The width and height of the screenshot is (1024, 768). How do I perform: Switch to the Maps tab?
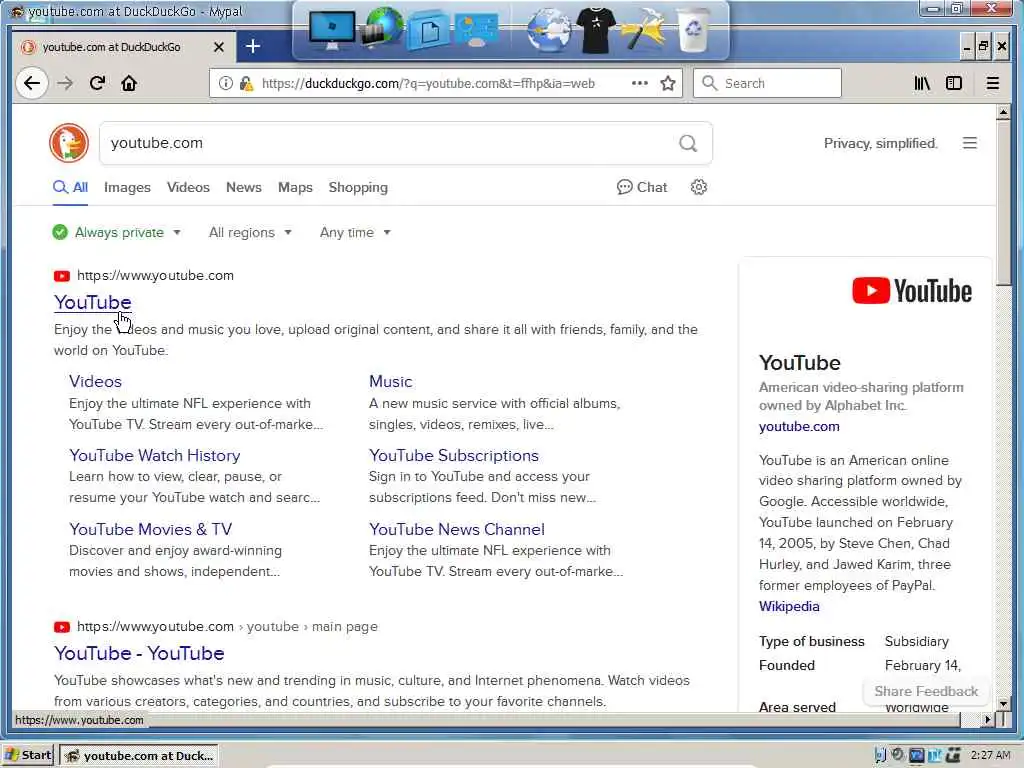tap(295, 187)
